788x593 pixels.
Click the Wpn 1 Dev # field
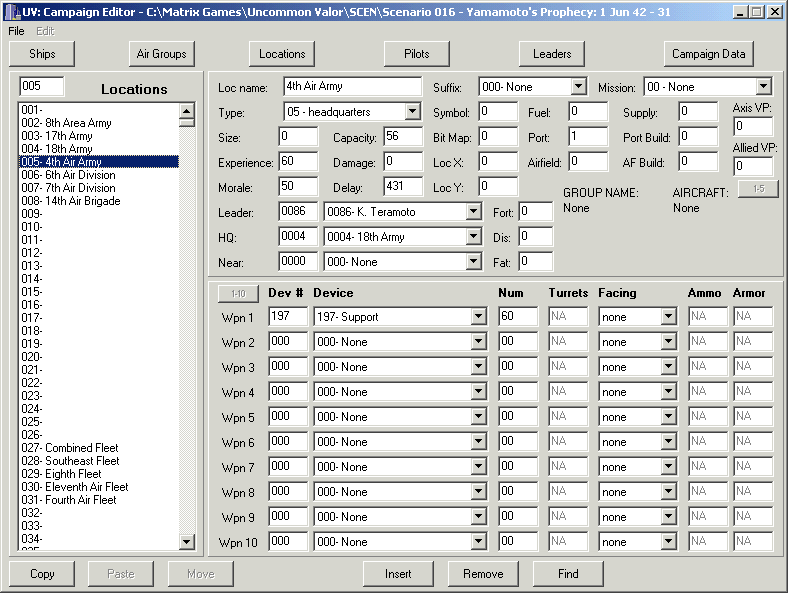[x=288, y=316]
